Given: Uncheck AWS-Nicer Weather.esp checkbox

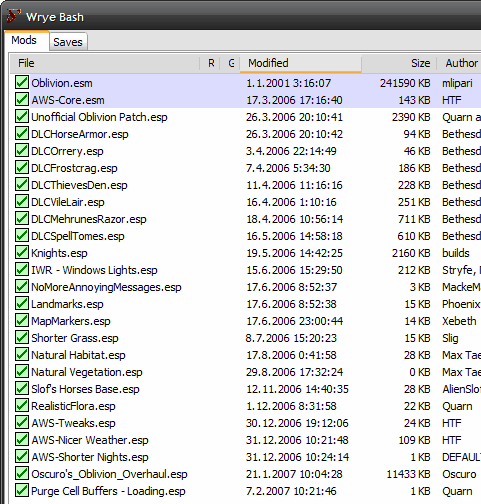Looking at the screenshot, I should tap(22, 439).
